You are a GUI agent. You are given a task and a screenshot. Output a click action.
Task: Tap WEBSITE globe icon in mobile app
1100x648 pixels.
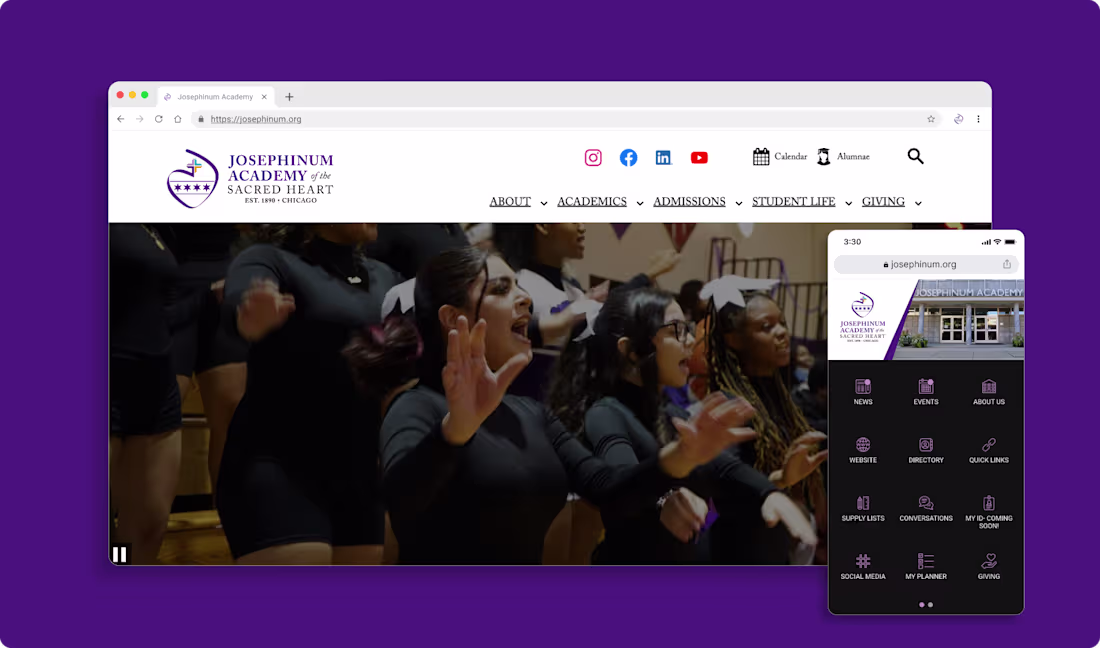tap(863, 445)
